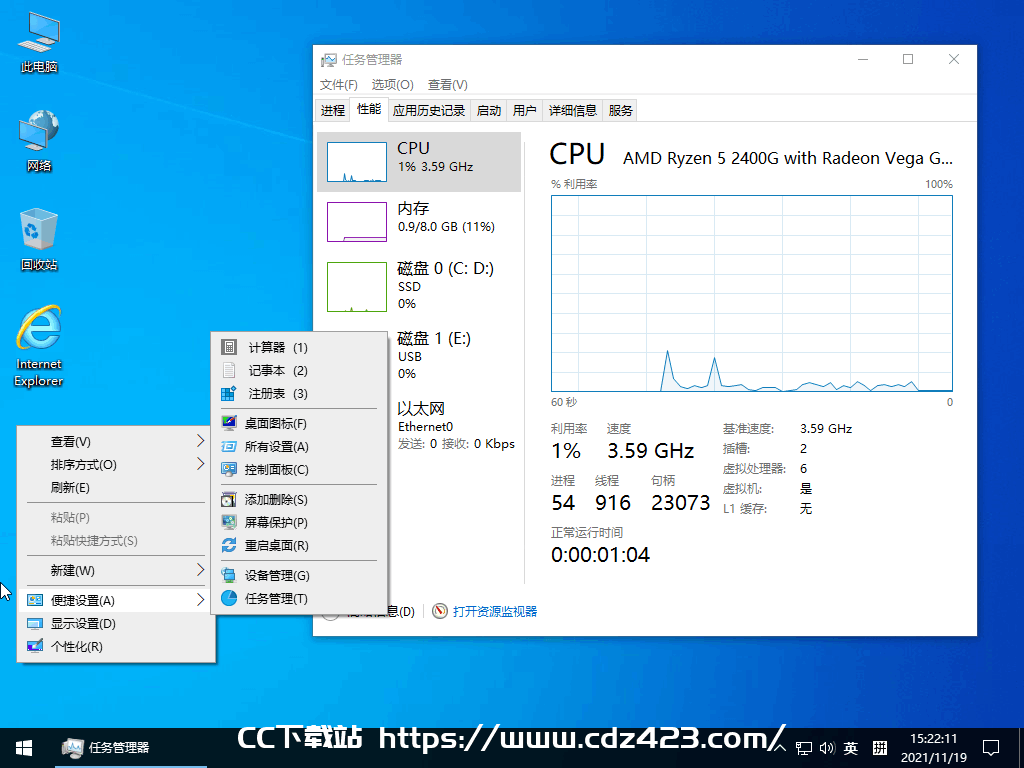Click the processor name AMD Ryzen 5 2400G
Screen dimensions: 1024x768
(788, 159)
